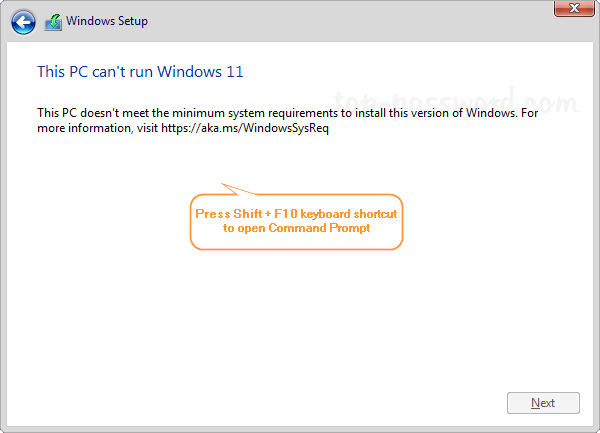Click "Command Prompt" in the orange callout
The height and width of the screenshot is (433, 600).
pyautogui.click(x=320, y=228)
